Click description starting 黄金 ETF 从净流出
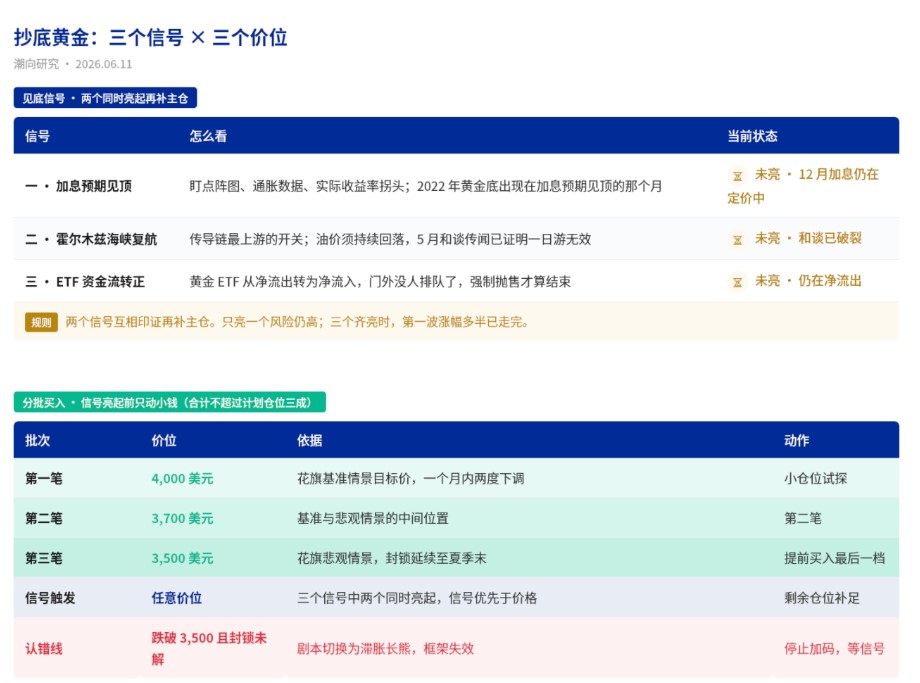Image resolution: width=920 pixels, height=683 pixels. pyautogui.click(x=380, y=282)
